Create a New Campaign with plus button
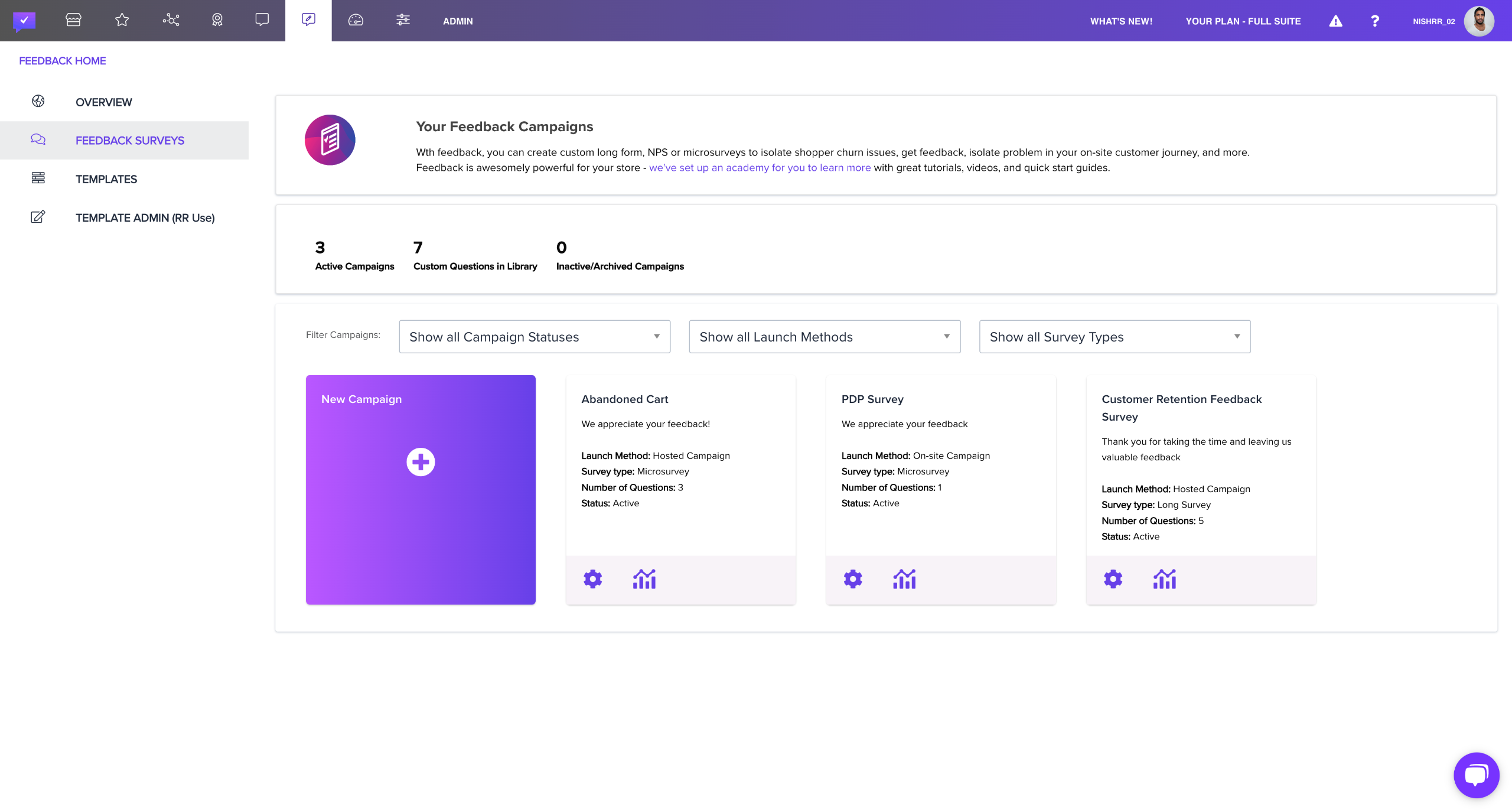 [x=421, y=462]
